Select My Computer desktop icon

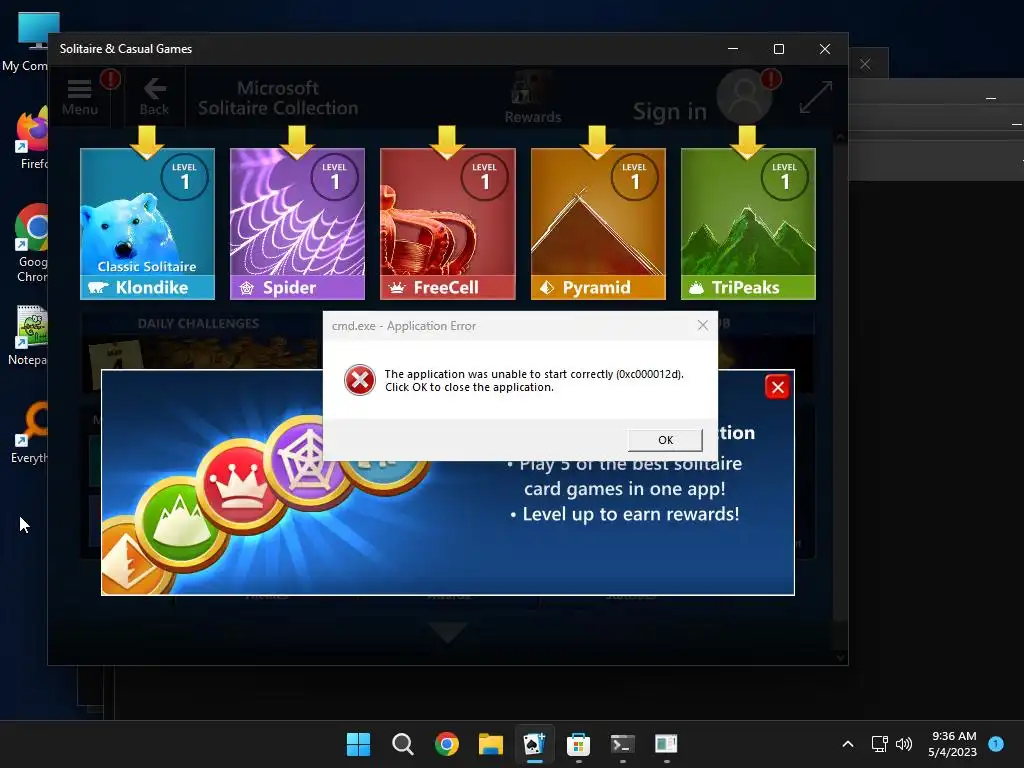click(x=25, y=42)
